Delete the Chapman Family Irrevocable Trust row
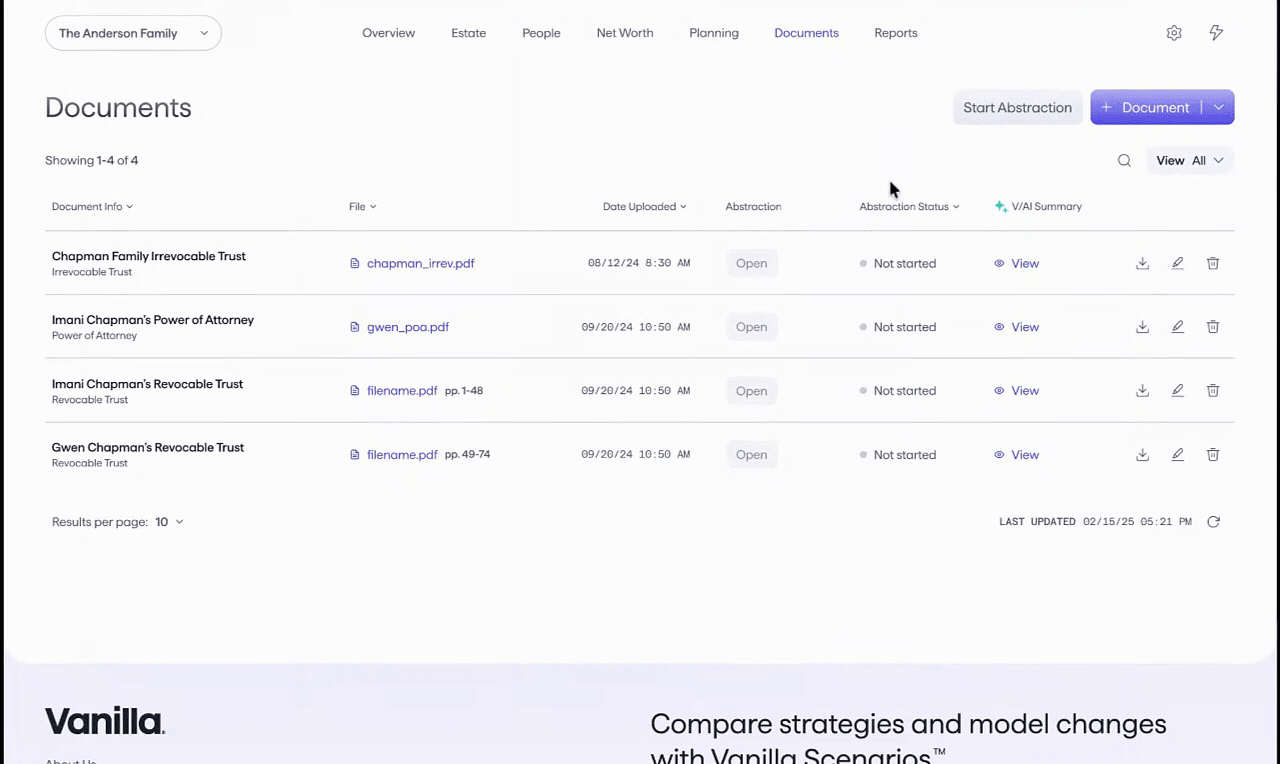 click(x=1212, y=264)
